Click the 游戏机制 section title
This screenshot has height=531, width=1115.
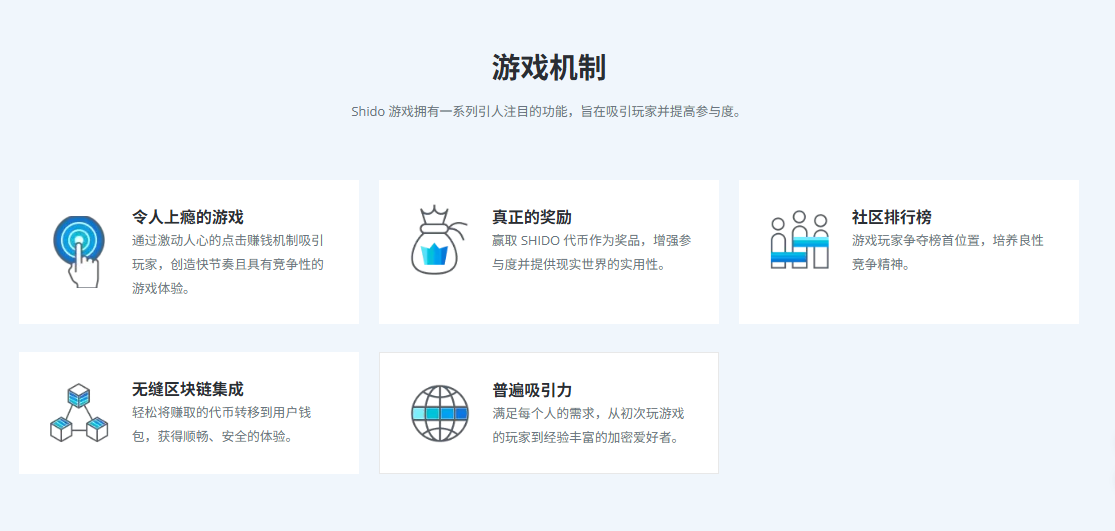(549, 68)
